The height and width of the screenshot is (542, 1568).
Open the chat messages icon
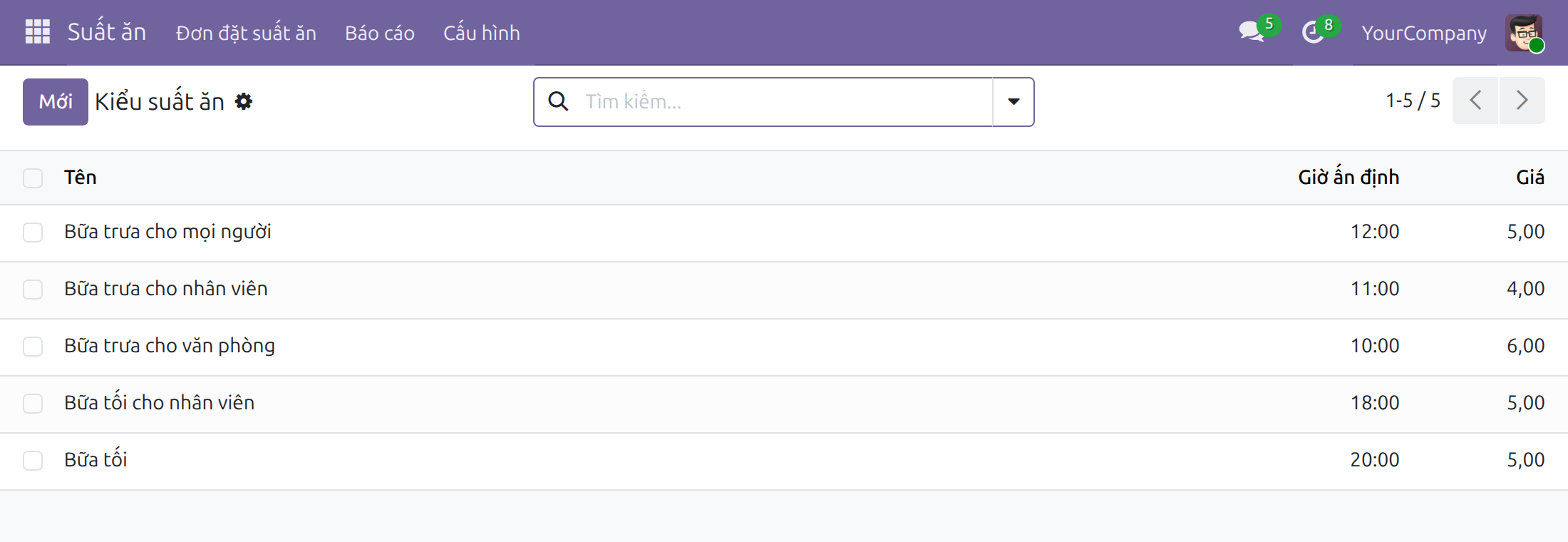(x=1252, y=32)
